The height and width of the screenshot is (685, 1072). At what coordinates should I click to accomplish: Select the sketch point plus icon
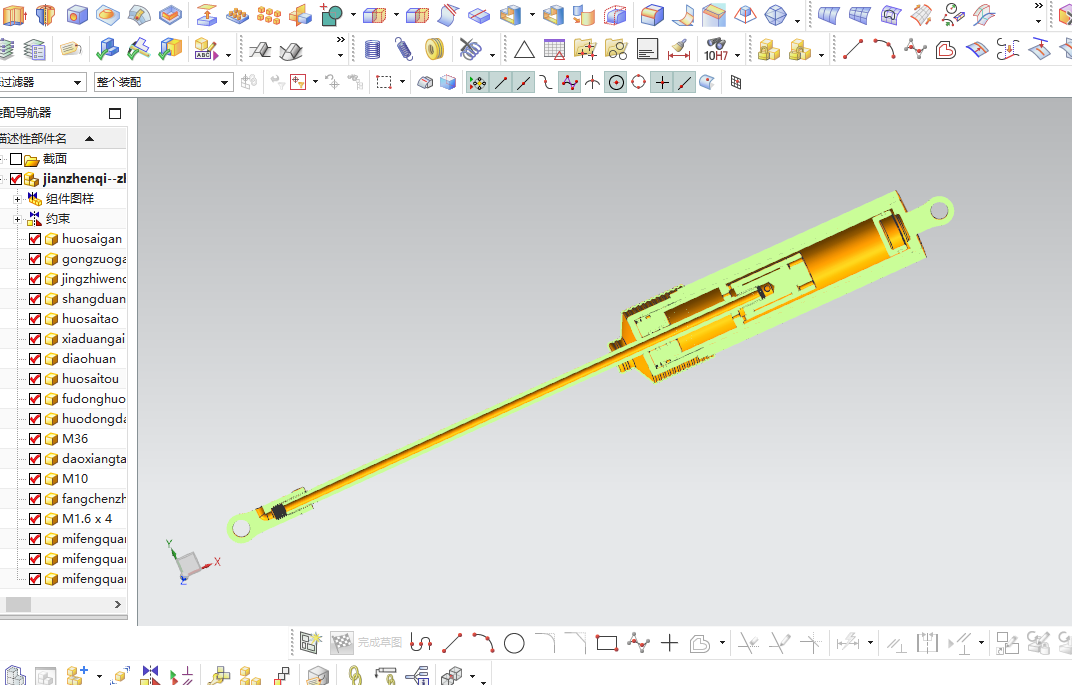[669, 643]
